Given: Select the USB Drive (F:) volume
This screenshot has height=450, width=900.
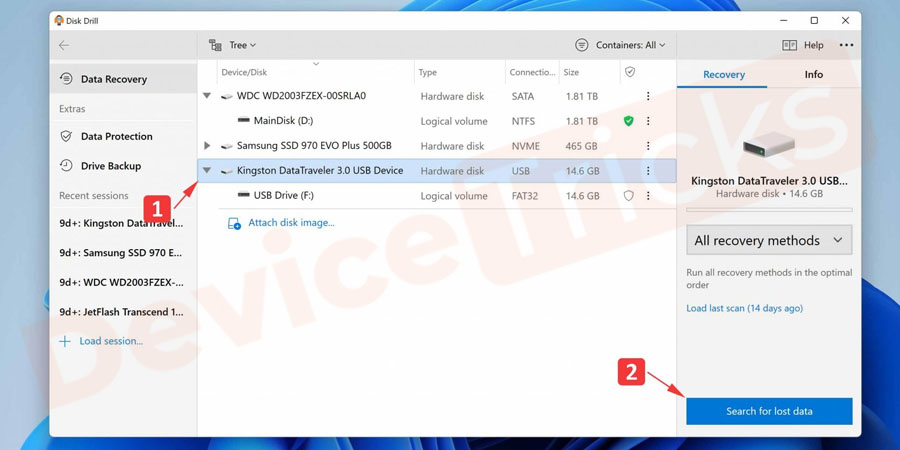Looking at the screenshot, I should (x=437, y=196).
